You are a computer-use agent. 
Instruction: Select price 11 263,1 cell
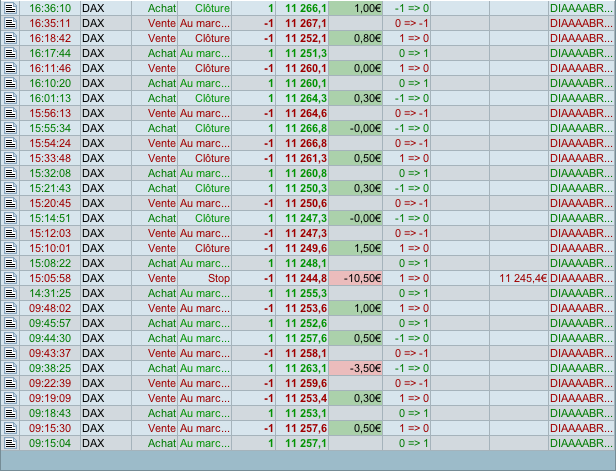302,368
